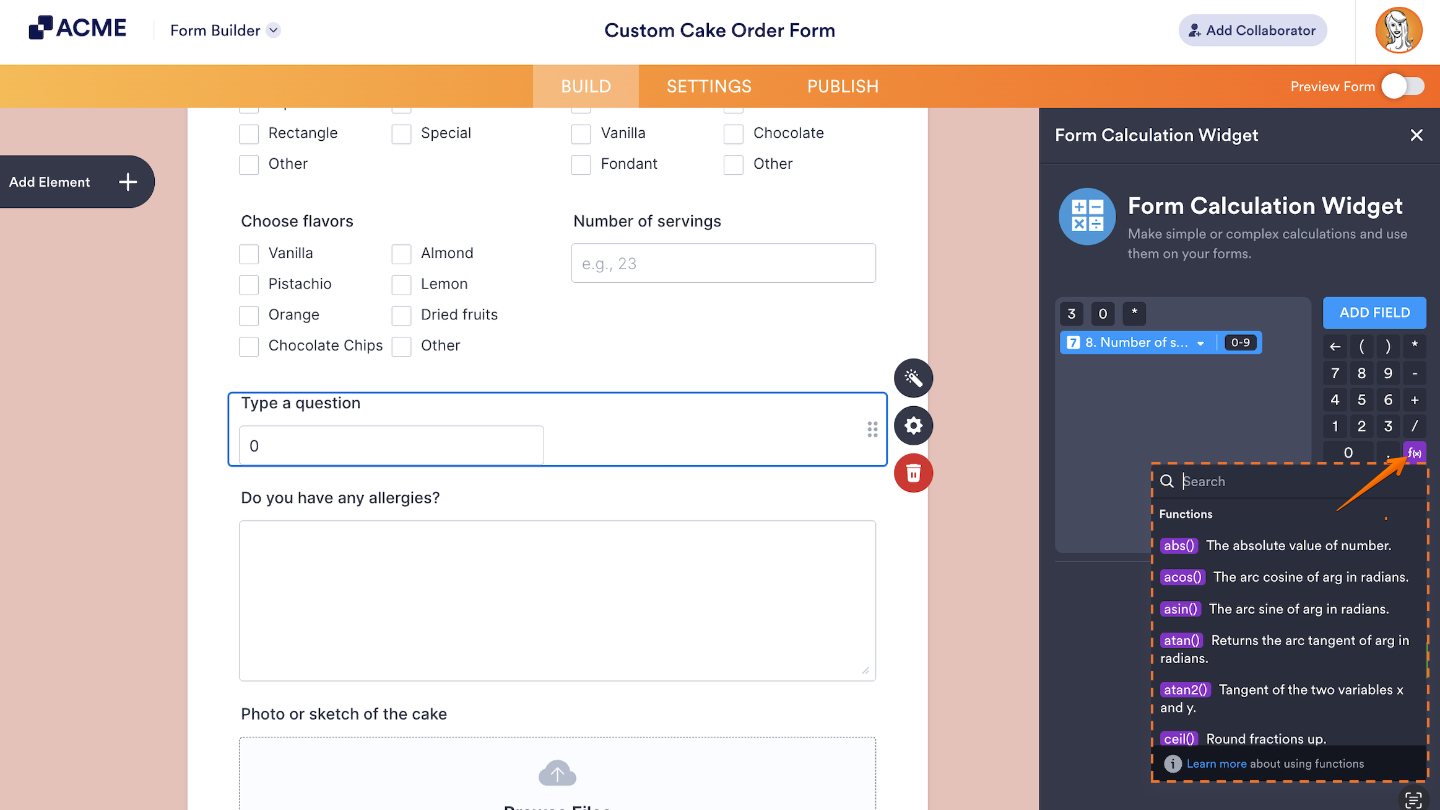This screenshot has width=1440, height=810.
Task: Click the ADD FIELD button
Action: click(x=1374, y=312)
